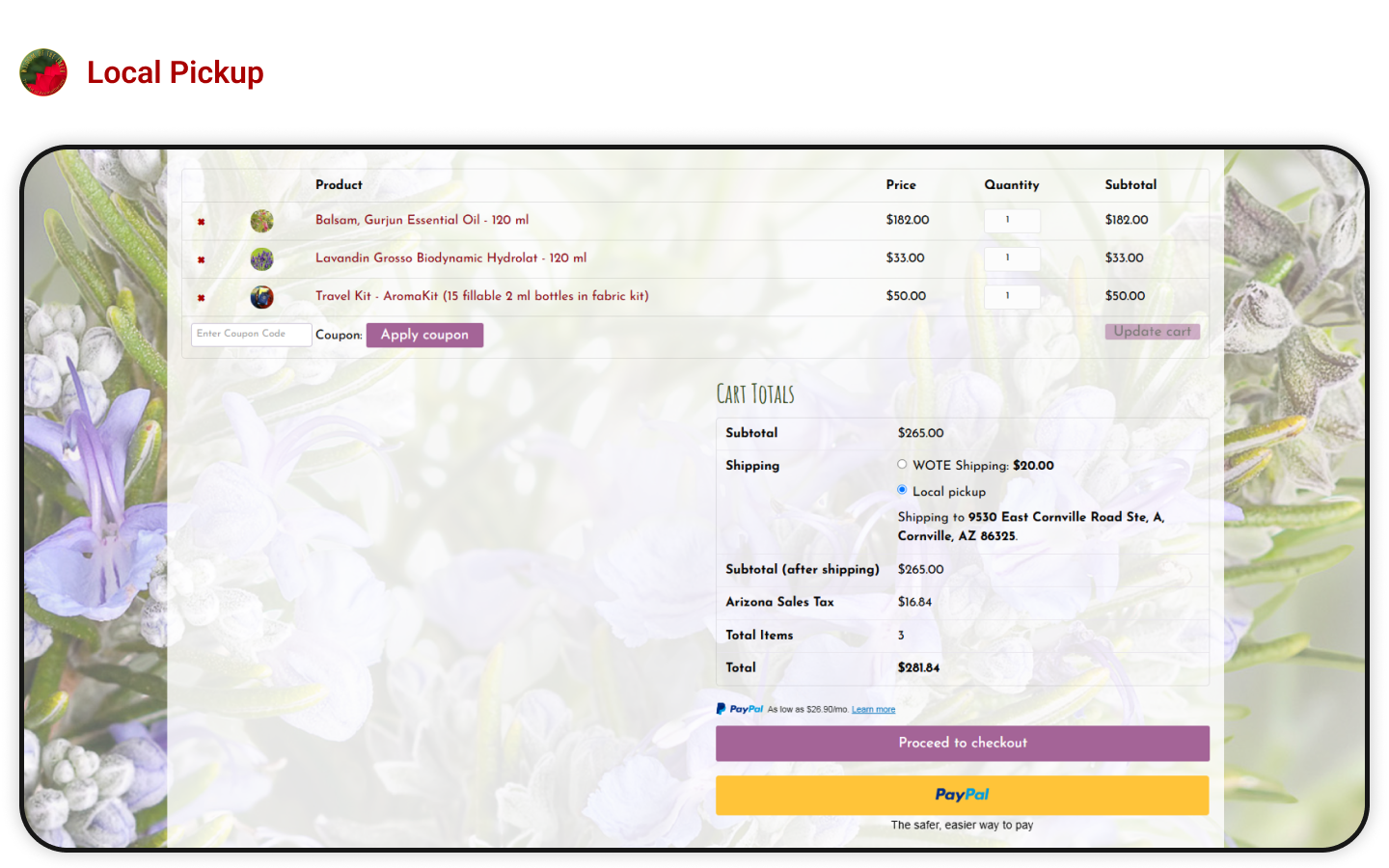Remove Lavandin Grosso Hydrolat from cart
The image size is (1389, 868).
click(x=201, y=259)
